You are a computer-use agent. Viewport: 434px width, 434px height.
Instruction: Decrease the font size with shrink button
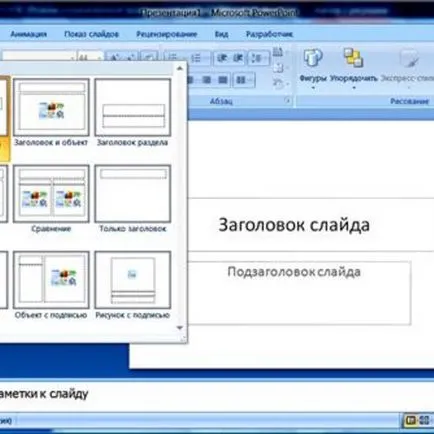(x=131, y=58)
